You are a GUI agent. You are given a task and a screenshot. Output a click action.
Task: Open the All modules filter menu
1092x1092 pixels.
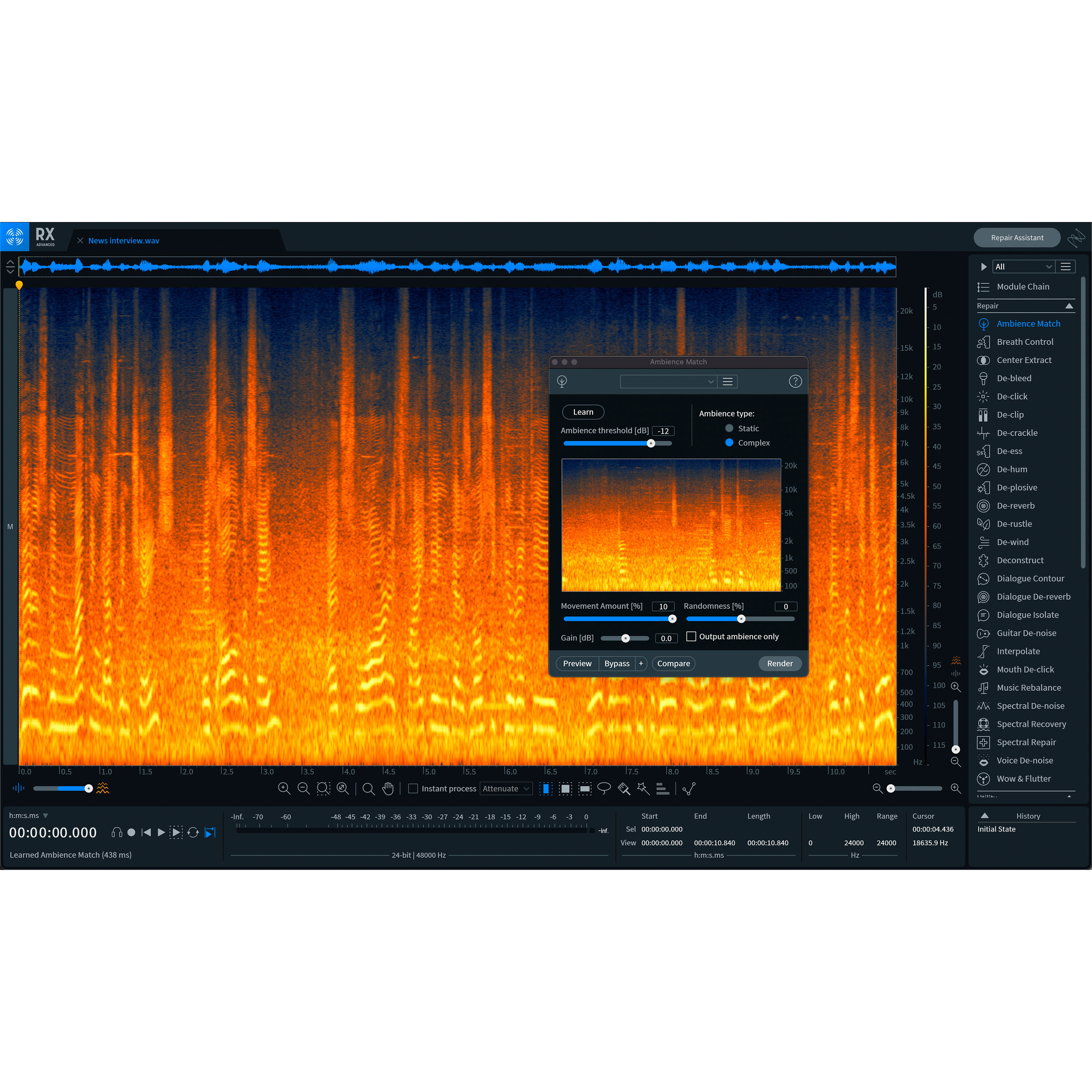tap(1023, 266)
